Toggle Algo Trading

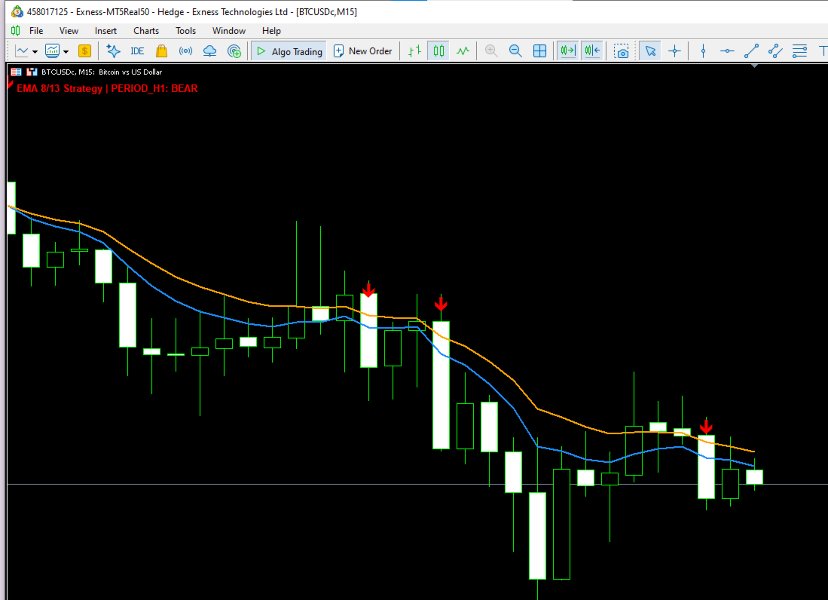click(289, 51)
